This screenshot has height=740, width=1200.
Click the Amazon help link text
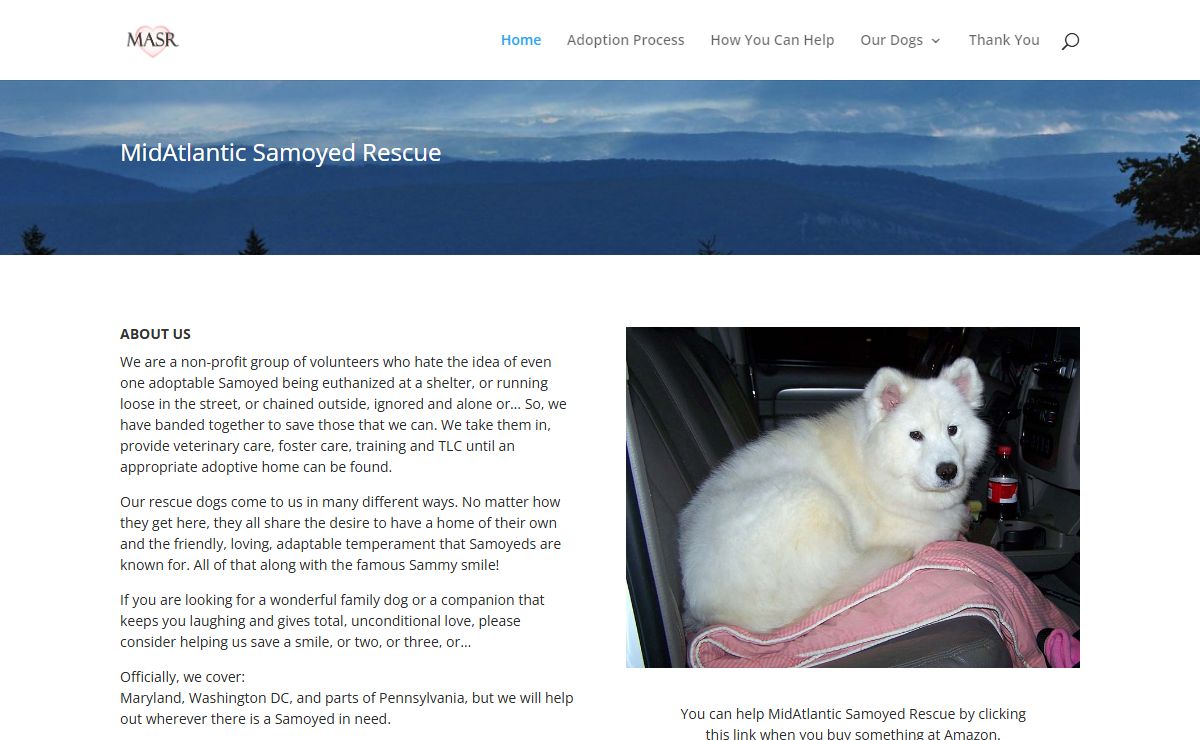click(853, 724)
